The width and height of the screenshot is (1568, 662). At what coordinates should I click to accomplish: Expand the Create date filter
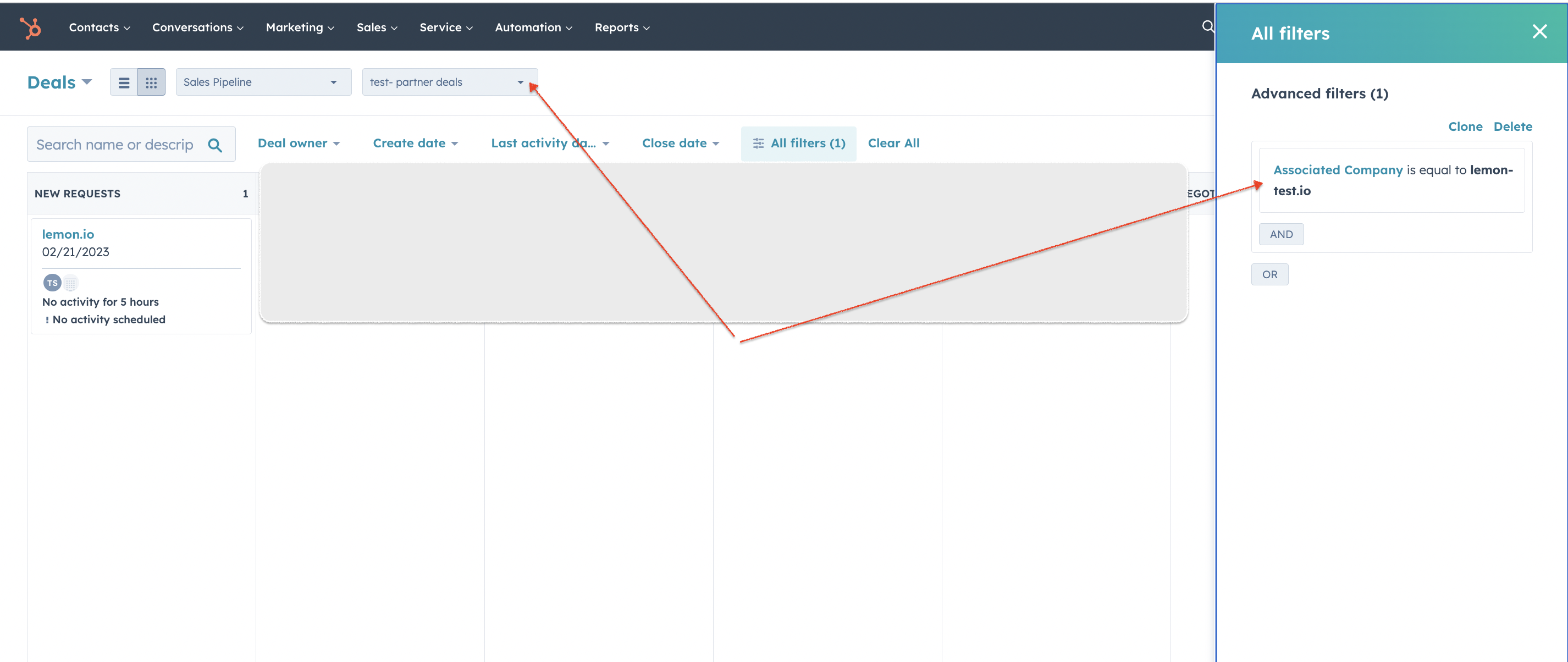pos(415,143)
